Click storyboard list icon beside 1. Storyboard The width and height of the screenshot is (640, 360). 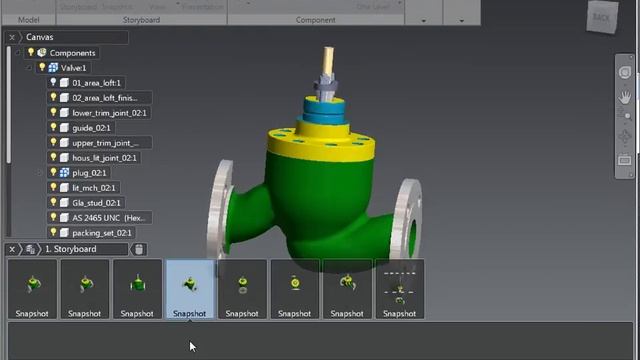[30, 249]
